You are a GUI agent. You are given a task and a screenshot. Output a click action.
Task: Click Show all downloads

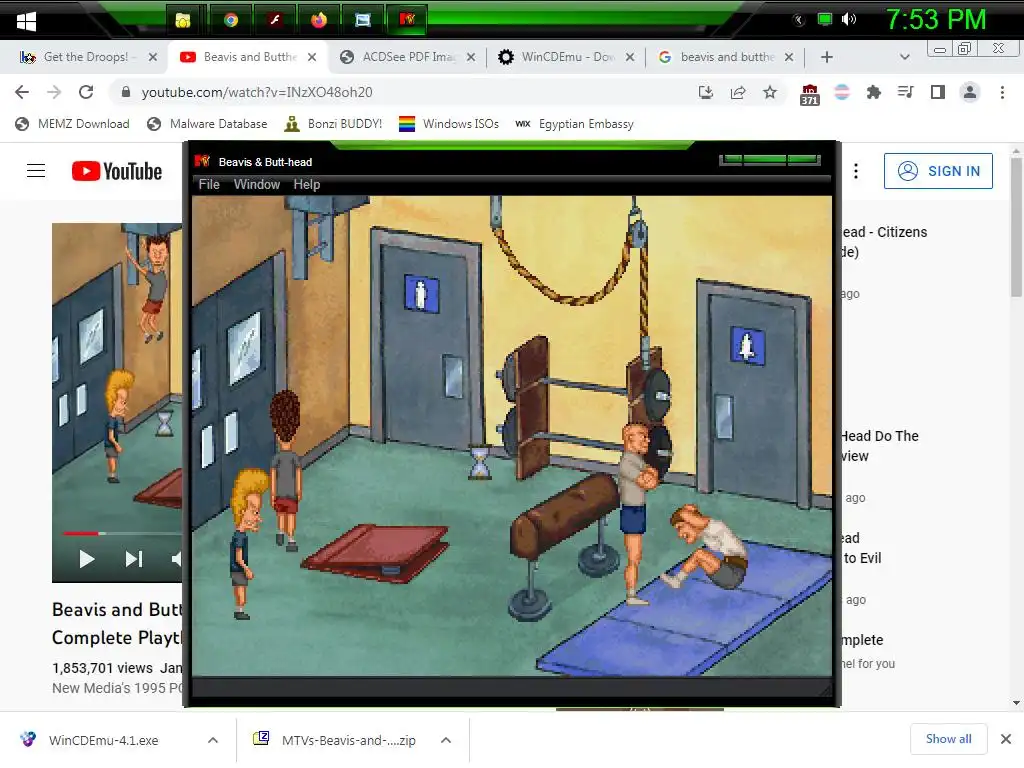[x=948, y=739]
